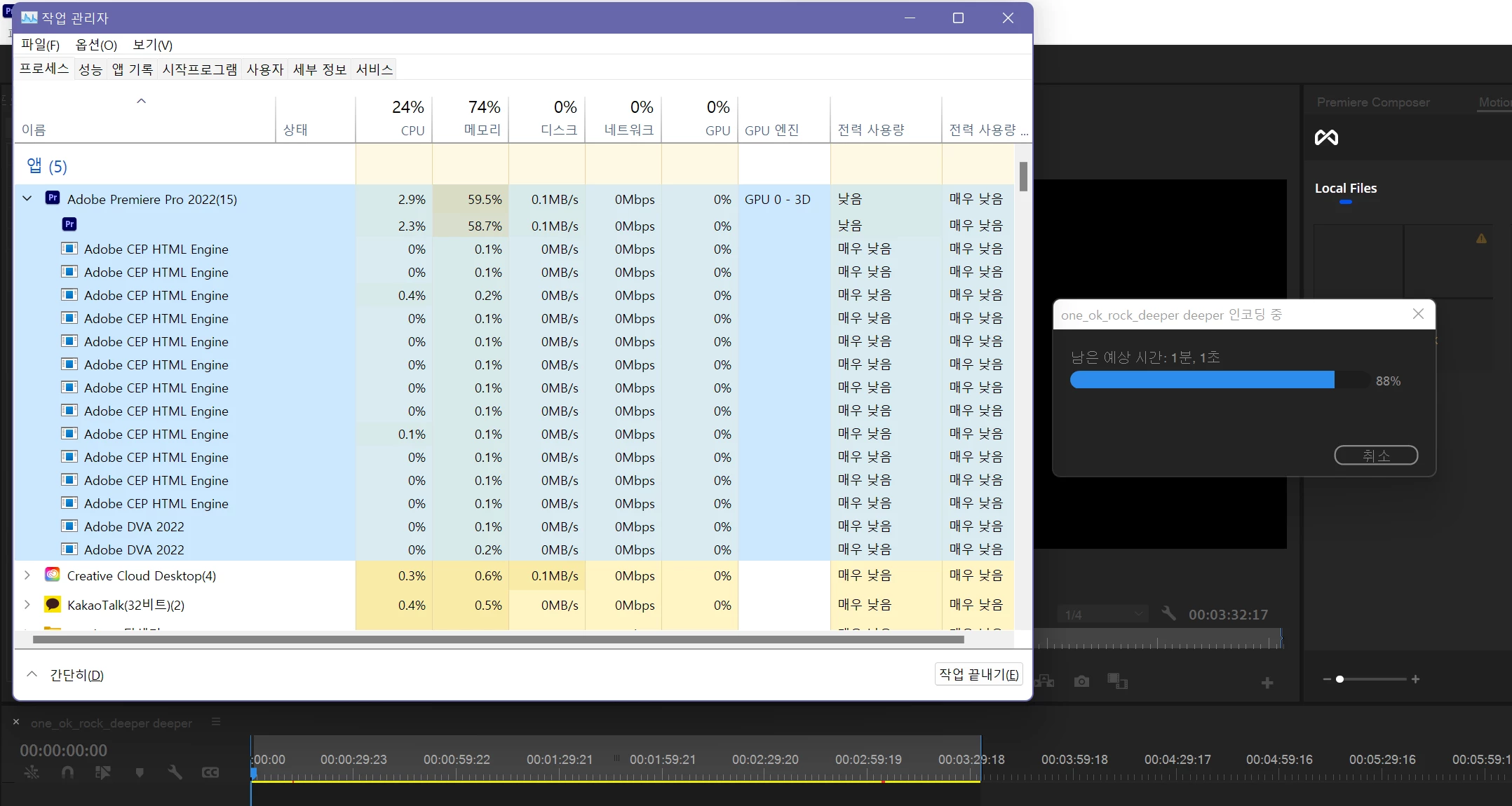Click the add marker icon
Screen dimensions: 1512x806
coord(140,772)
